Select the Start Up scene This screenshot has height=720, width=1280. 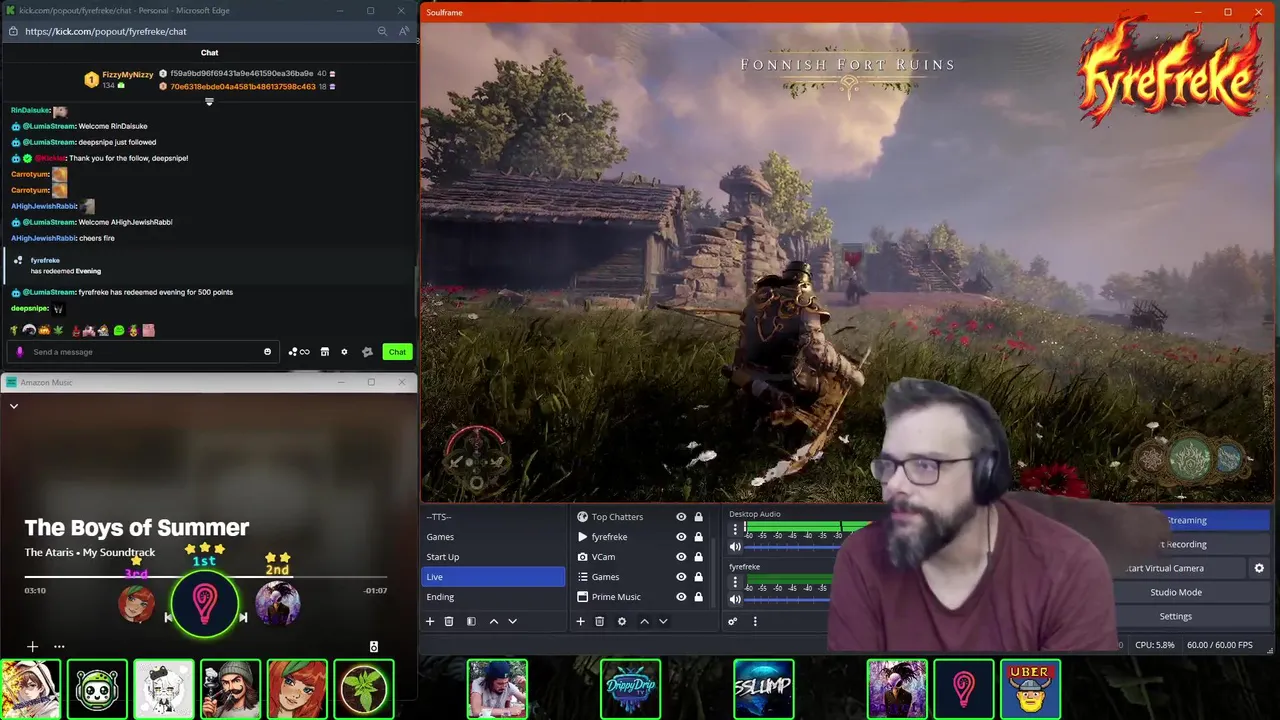point(493,557)
